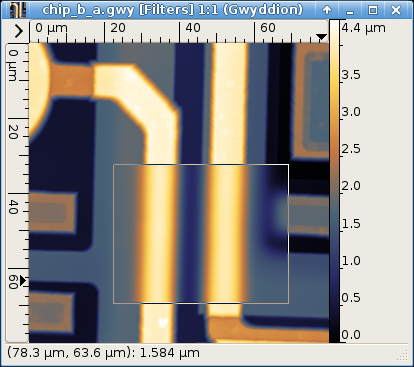Minimize the chip_b_a.gwy data window
The image size is (414, 367).
point(350,10)
